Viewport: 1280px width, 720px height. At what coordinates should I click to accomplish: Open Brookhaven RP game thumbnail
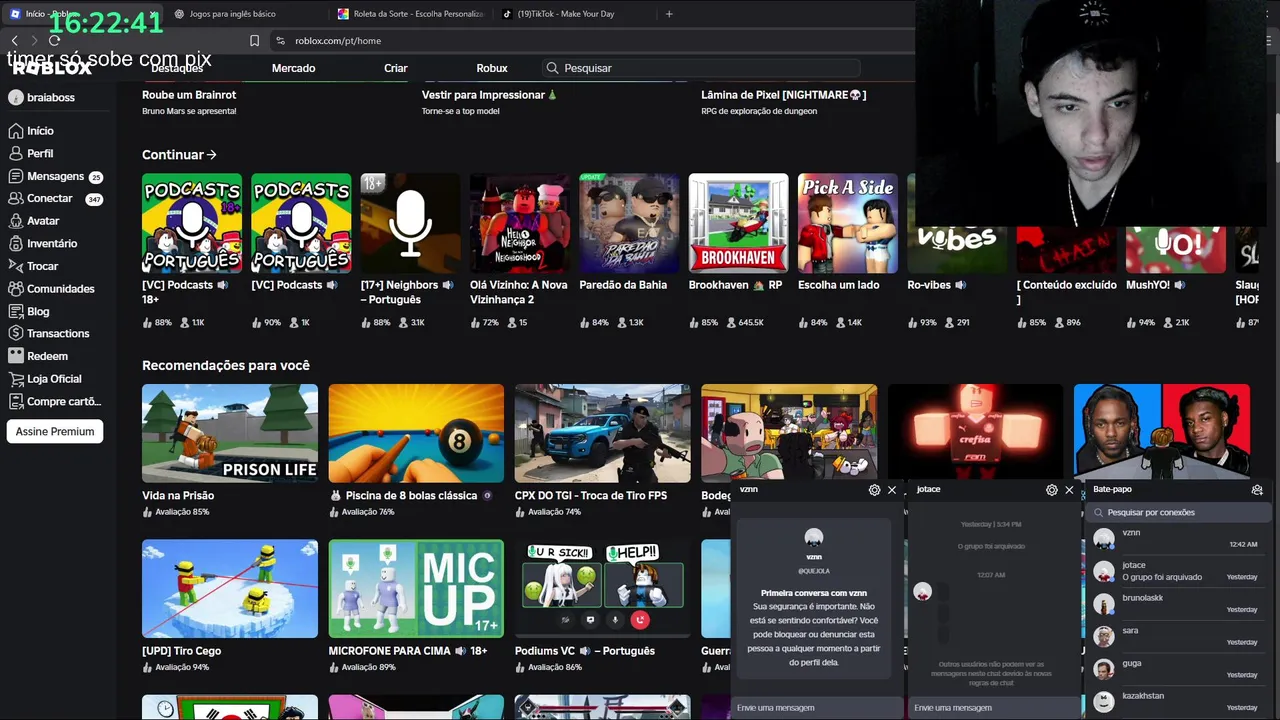[739, 223]
